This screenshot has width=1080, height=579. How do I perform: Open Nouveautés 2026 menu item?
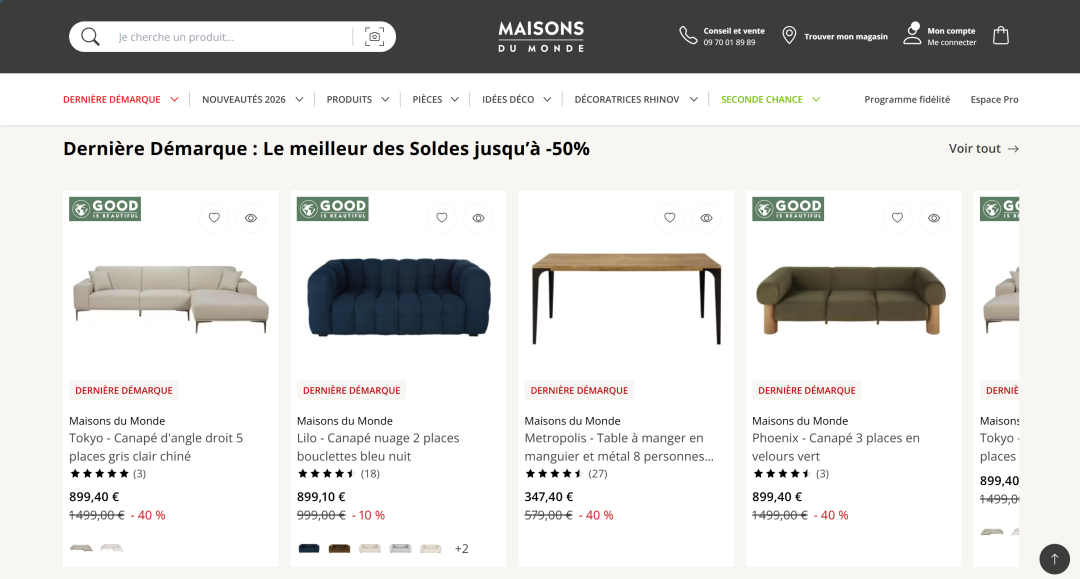pos(244,100)
